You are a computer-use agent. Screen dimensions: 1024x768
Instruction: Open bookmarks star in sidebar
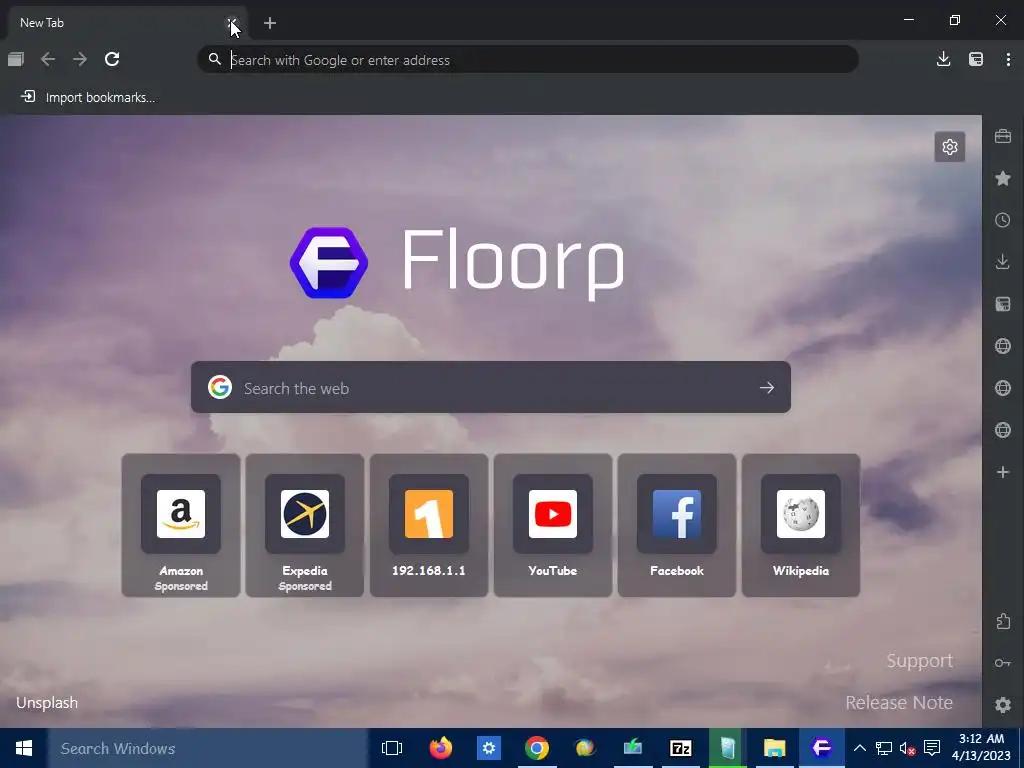[x=1003, y=178]
